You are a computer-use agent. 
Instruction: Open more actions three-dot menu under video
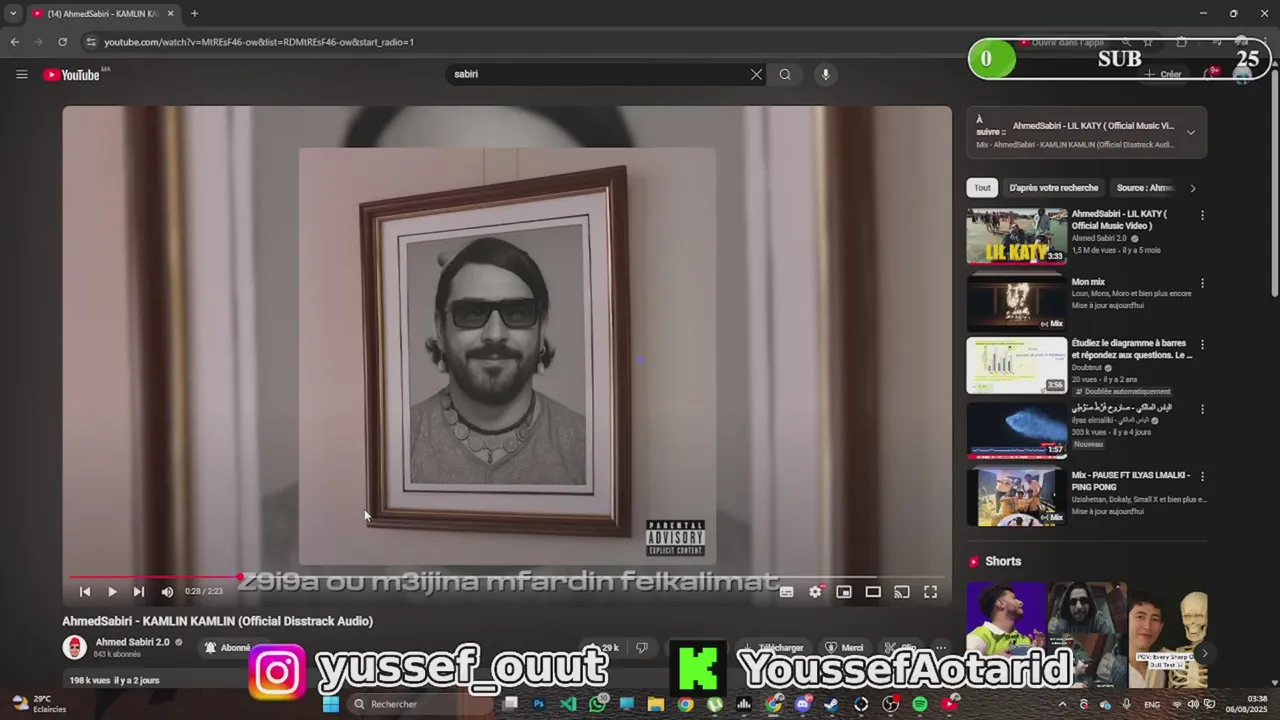point(940,648)
